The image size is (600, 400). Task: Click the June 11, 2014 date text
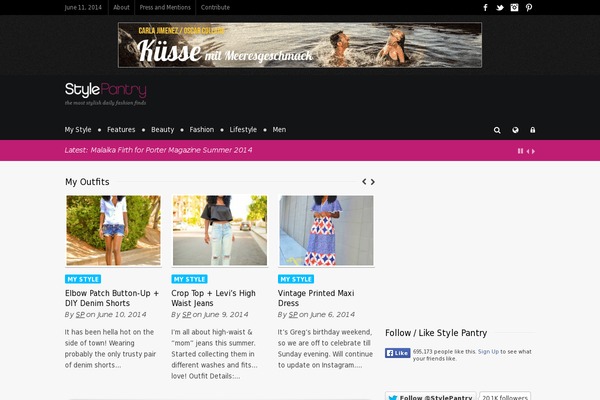click(83, 7)
